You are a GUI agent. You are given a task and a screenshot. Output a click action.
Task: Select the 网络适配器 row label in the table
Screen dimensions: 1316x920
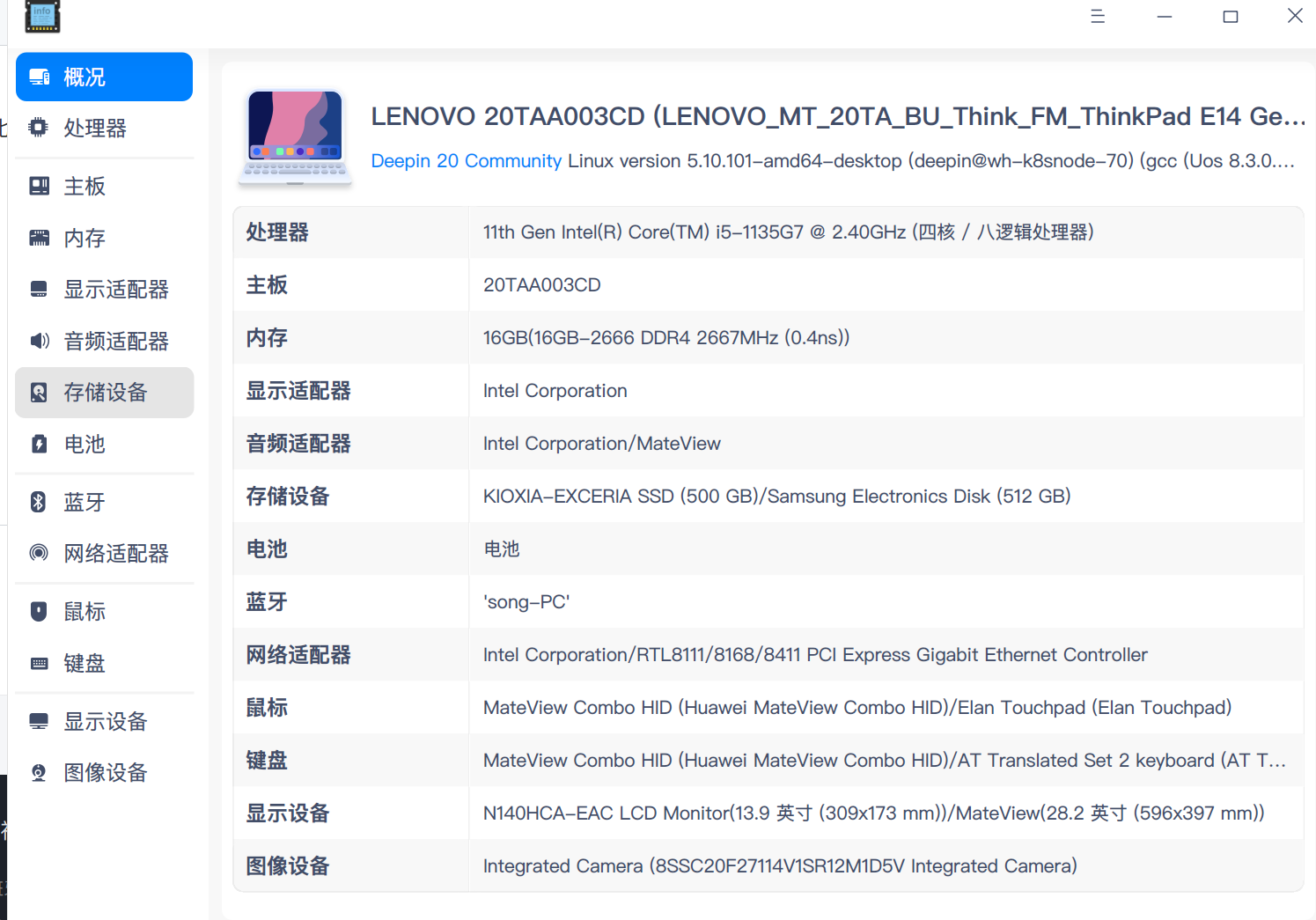(298, 655)
